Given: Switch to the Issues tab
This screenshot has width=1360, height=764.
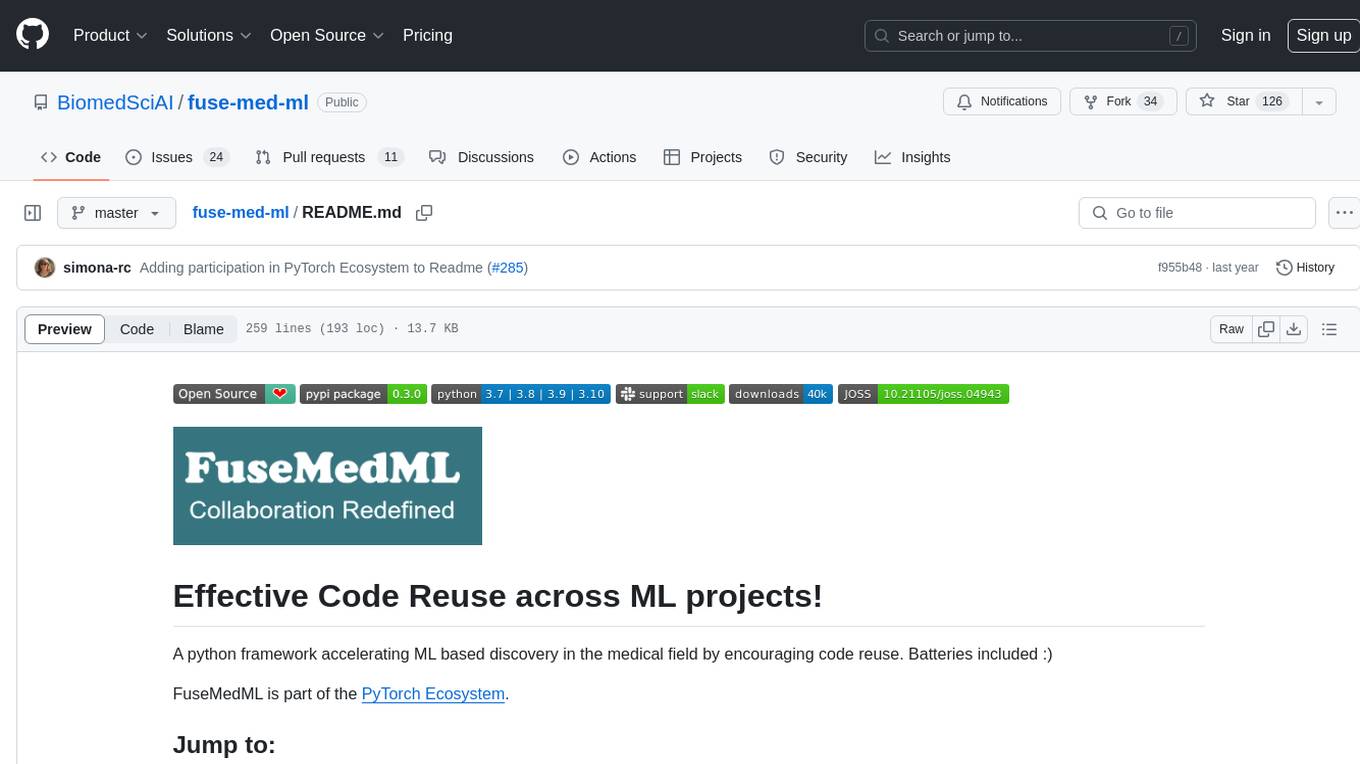Looking at the screenshot, I should pos(177,157).
